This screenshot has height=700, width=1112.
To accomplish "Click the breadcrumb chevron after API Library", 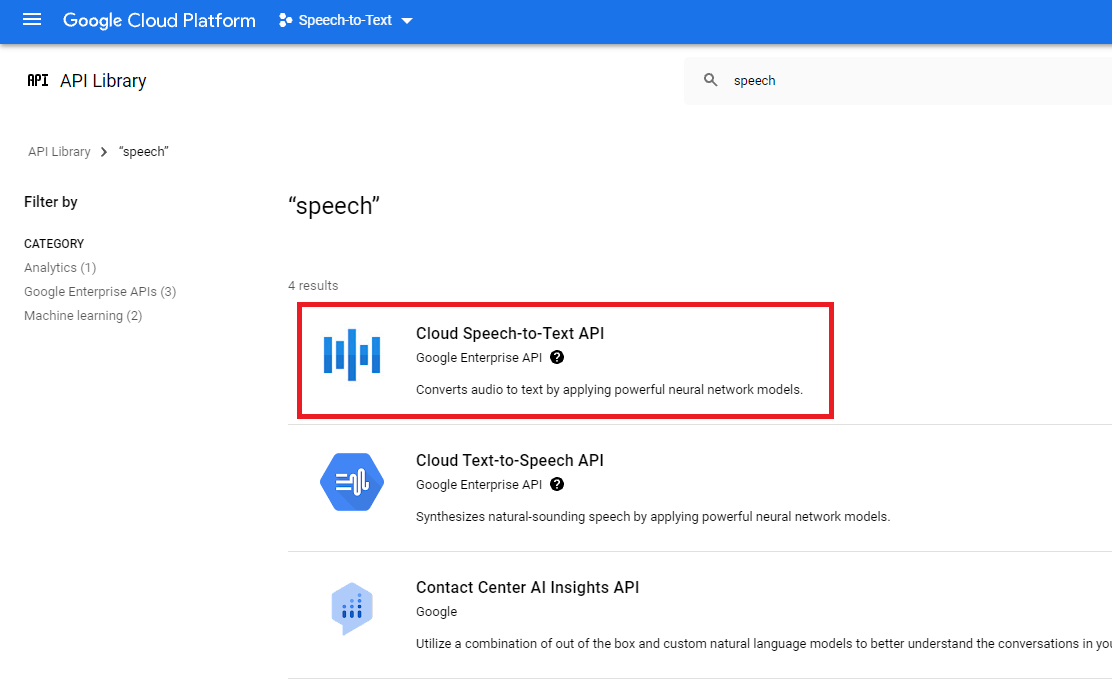I will 104,152.
